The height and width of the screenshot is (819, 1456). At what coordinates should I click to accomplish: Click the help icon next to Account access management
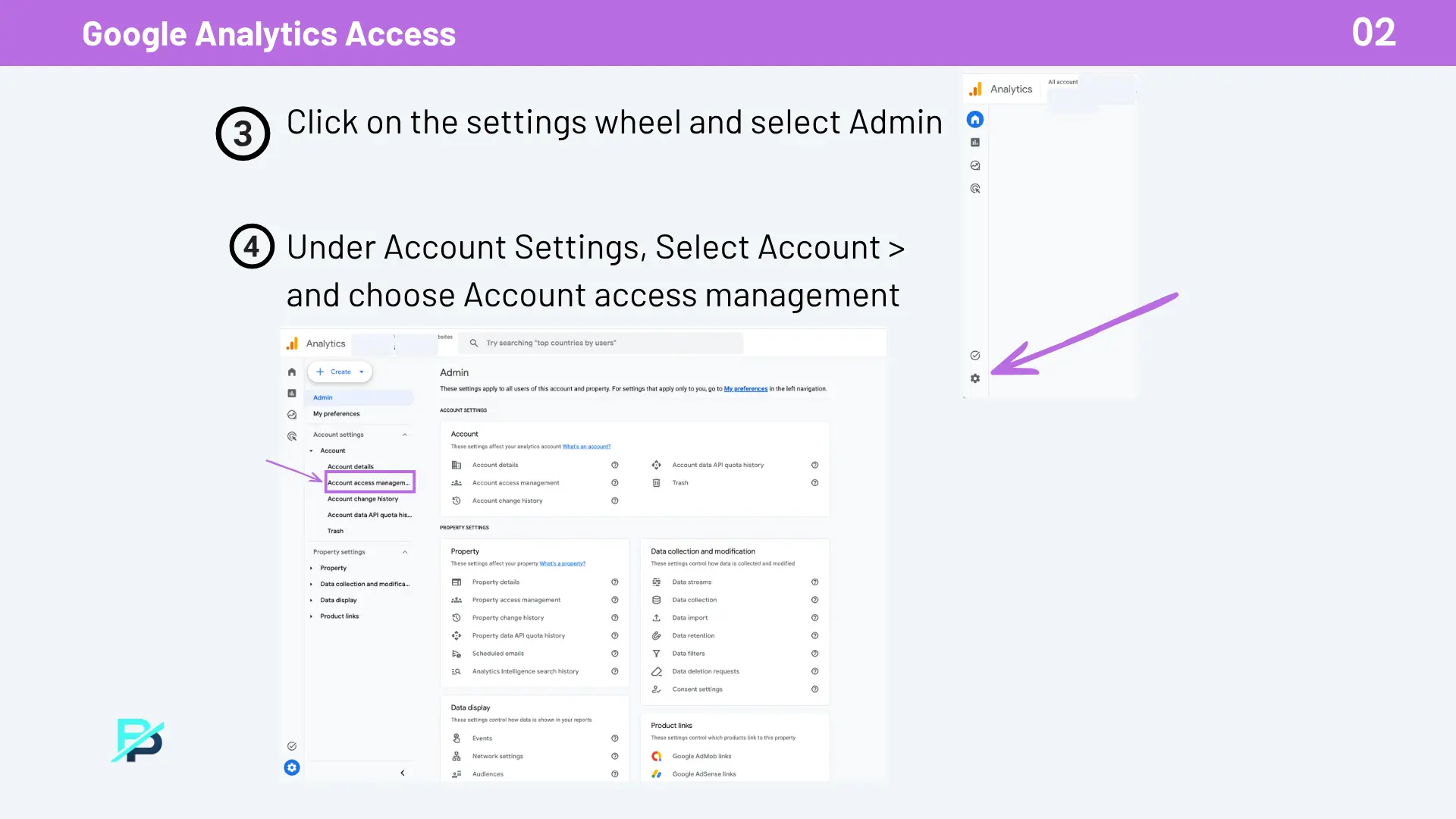615,483
